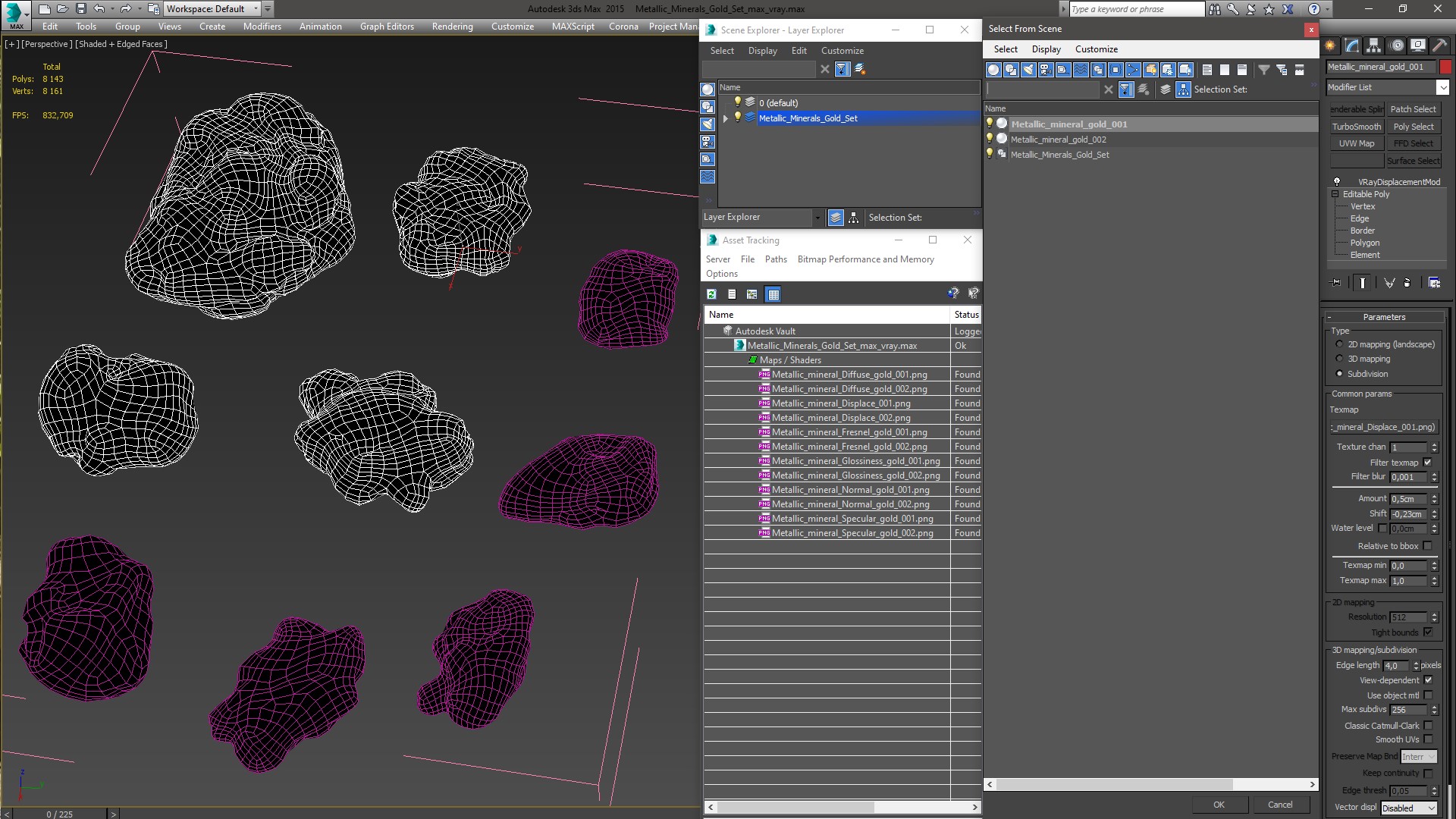The width and height of the screenshot is (1456, 819).
Task: Click Remove modifier trash icon below stack
Action: pyautogui.click(x=1407, y=283)
